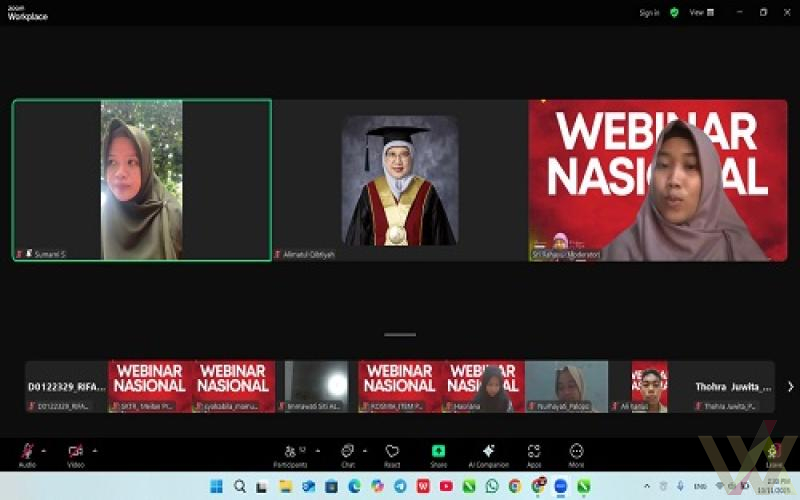Click the green encryption shield icon

click(674, 12)
